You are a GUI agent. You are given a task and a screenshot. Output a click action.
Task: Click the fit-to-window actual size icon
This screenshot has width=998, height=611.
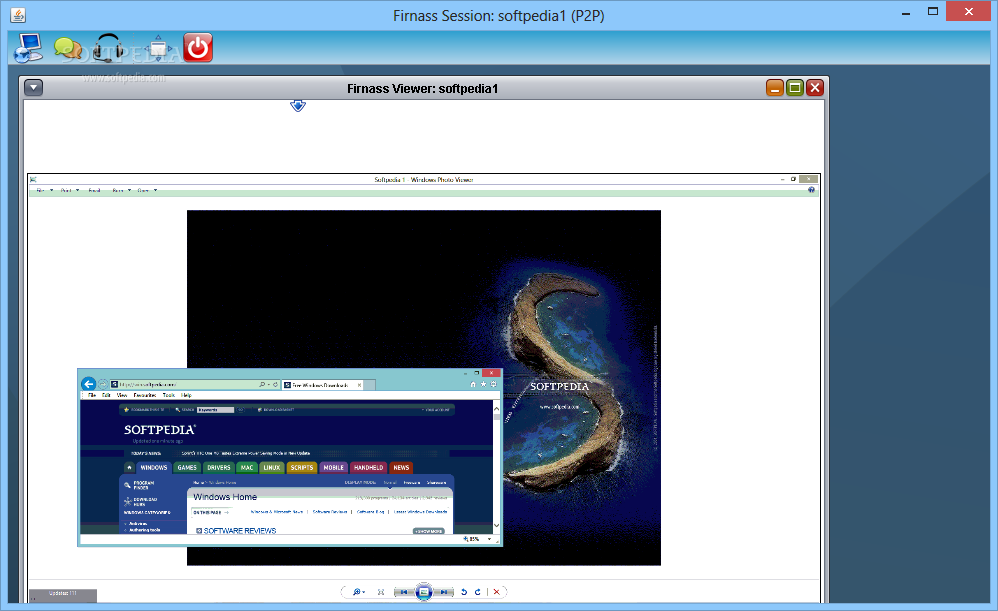(x=381, y=592)
